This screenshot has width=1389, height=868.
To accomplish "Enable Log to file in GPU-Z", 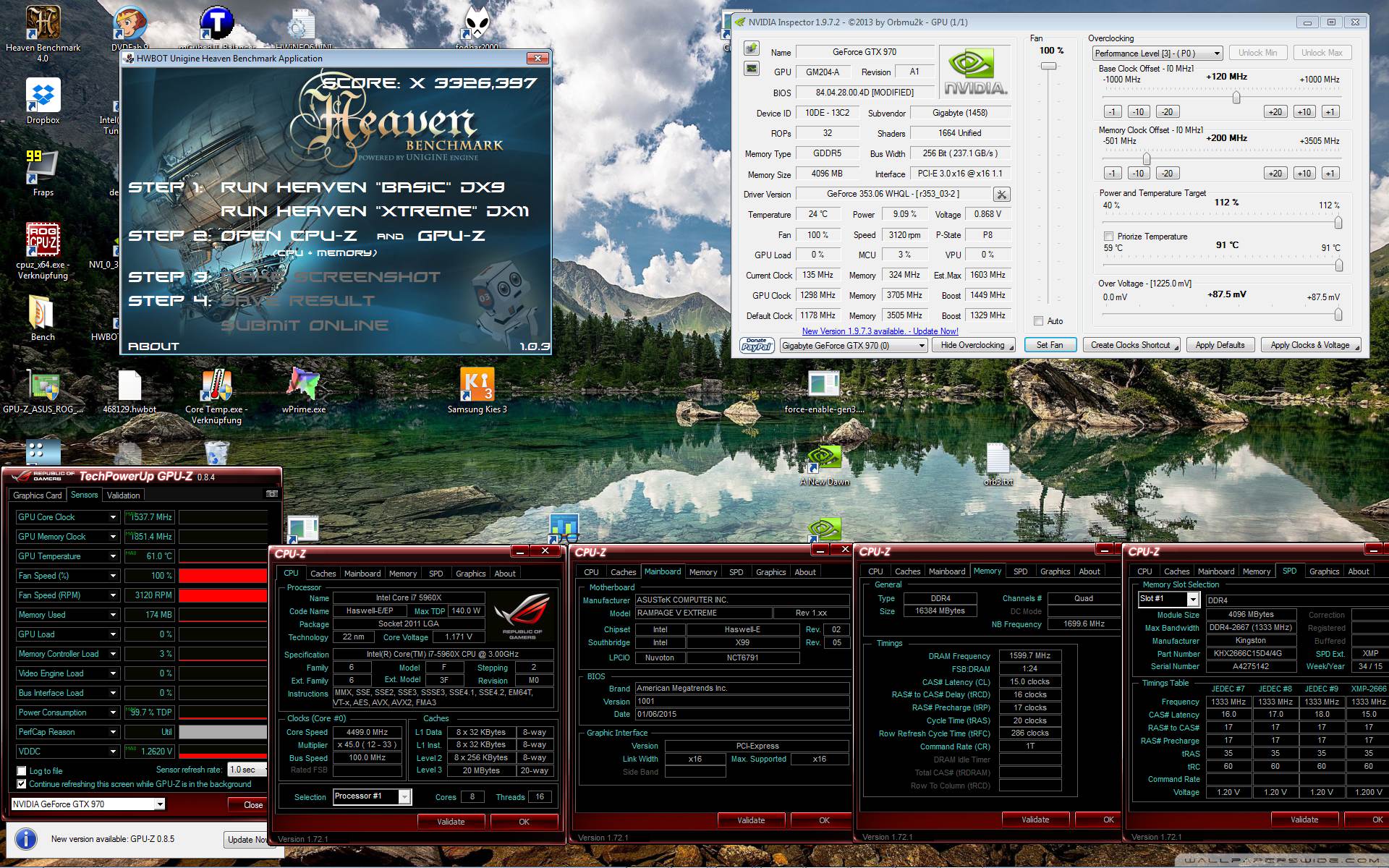I will [22, 771].
